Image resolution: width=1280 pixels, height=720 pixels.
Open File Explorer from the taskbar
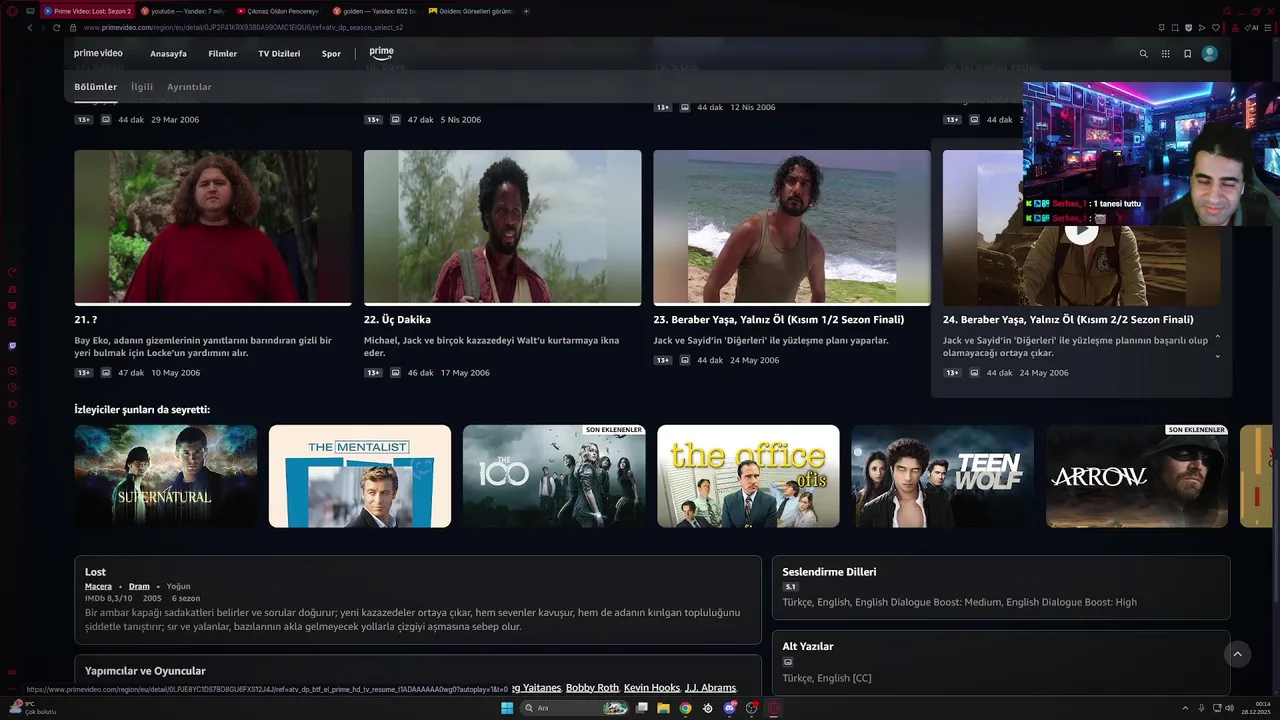(x=663, y=708)
